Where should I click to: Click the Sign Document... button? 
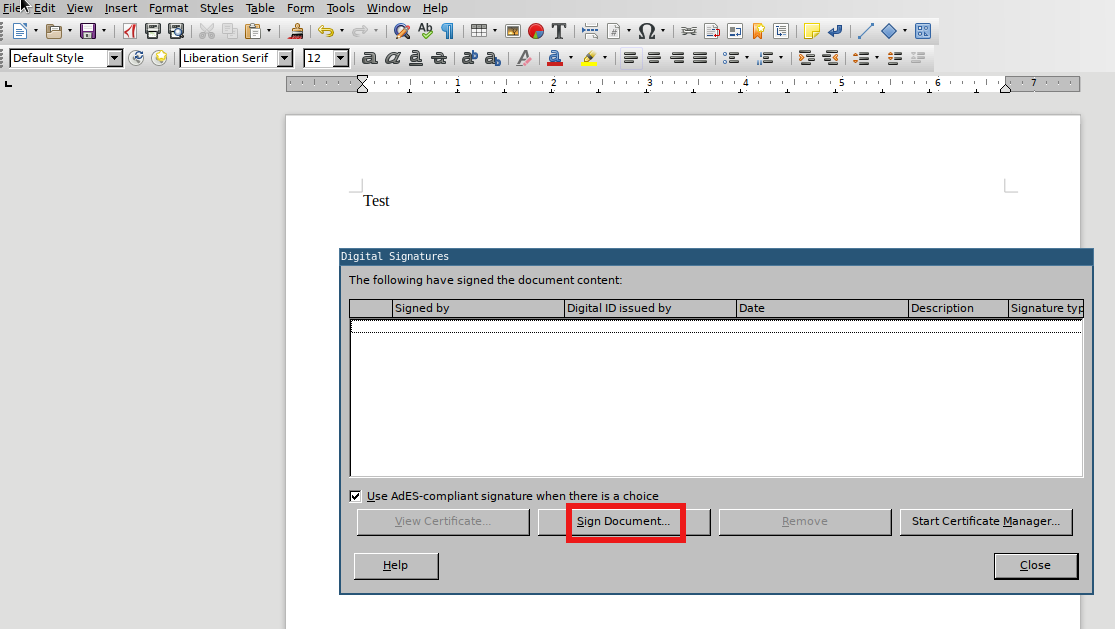pos(624,522)
